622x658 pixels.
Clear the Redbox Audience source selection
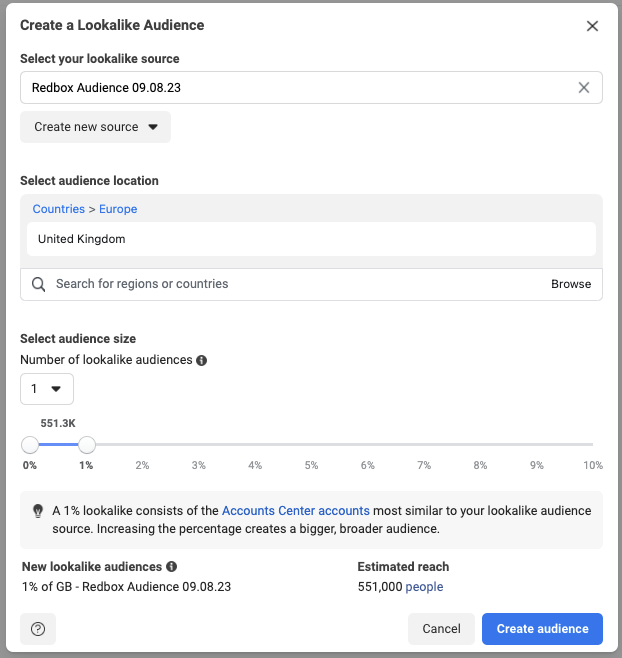[x=584, y=88]
